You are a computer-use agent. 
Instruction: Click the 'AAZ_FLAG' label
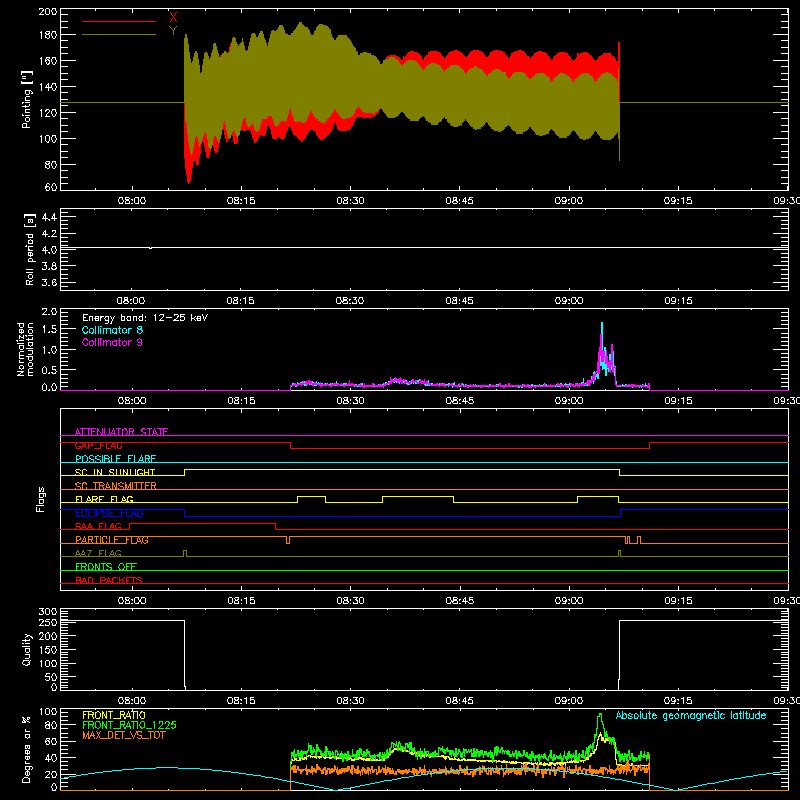click(98, 553)
